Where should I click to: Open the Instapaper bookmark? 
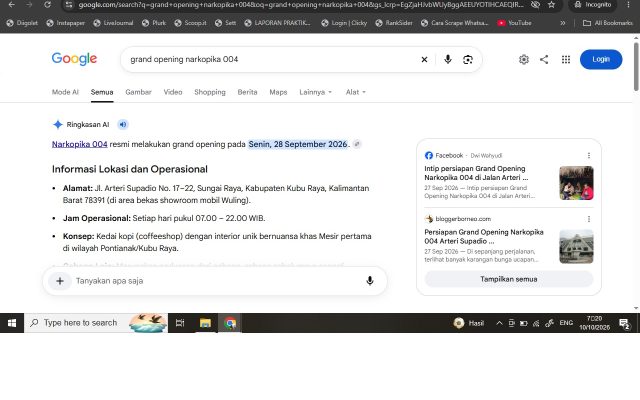(x=65, y=23)
